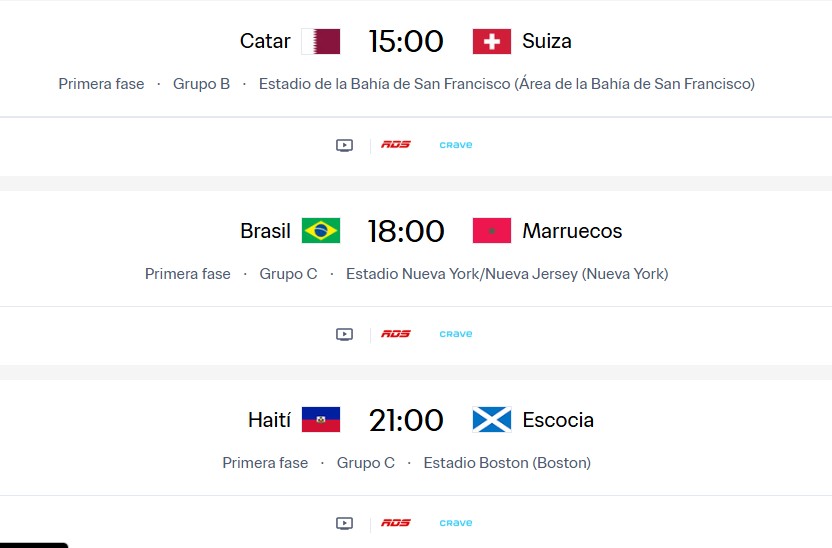Click the TV broadcast icon under Brasil–Marruecos
The height and width of the screenshot is (548, 832).
[344, 334]
